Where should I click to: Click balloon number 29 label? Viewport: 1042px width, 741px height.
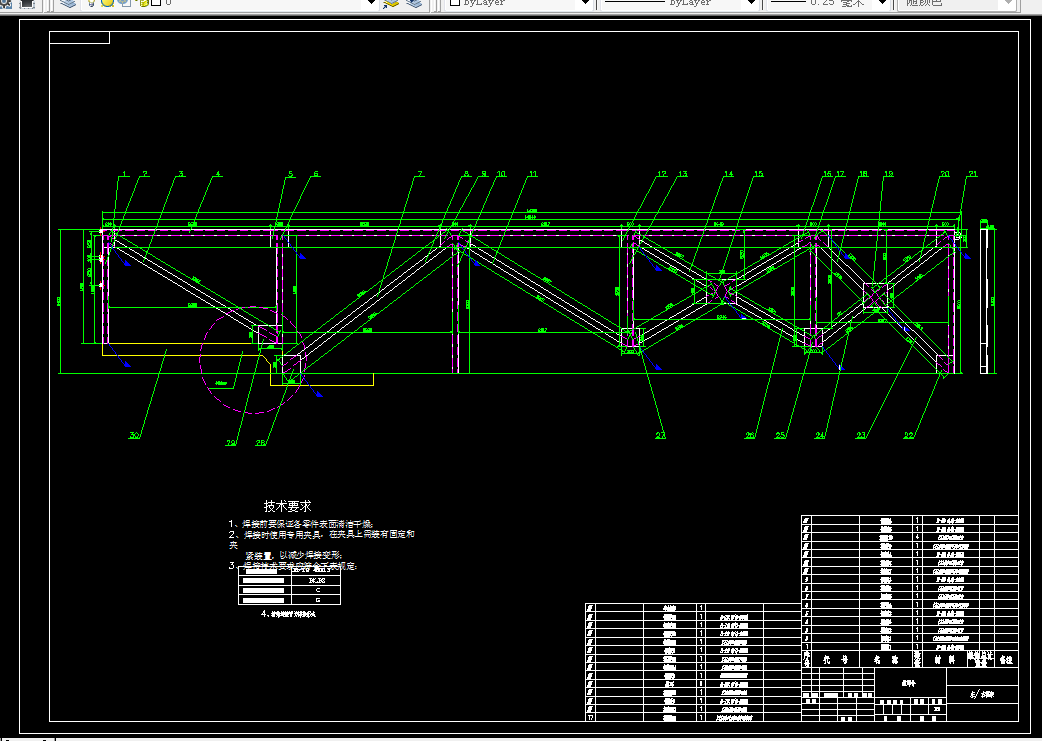point(231,443)
